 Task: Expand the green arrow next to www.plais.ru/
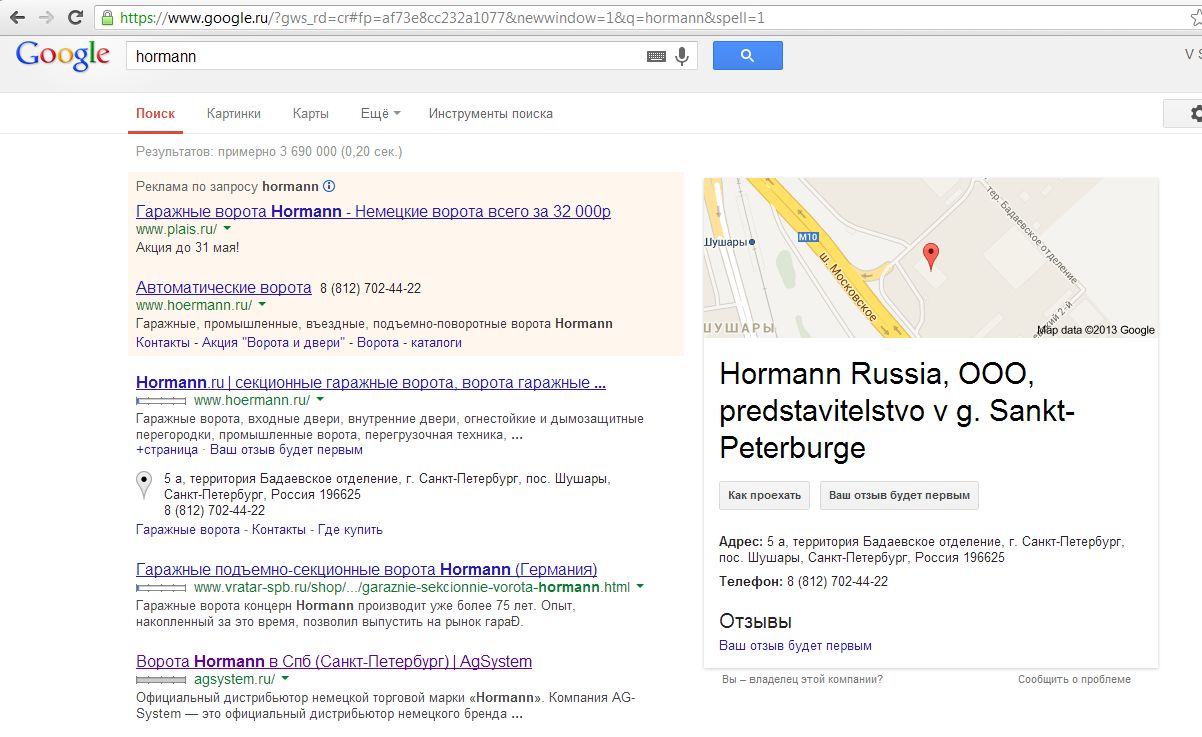pos(228,230)
